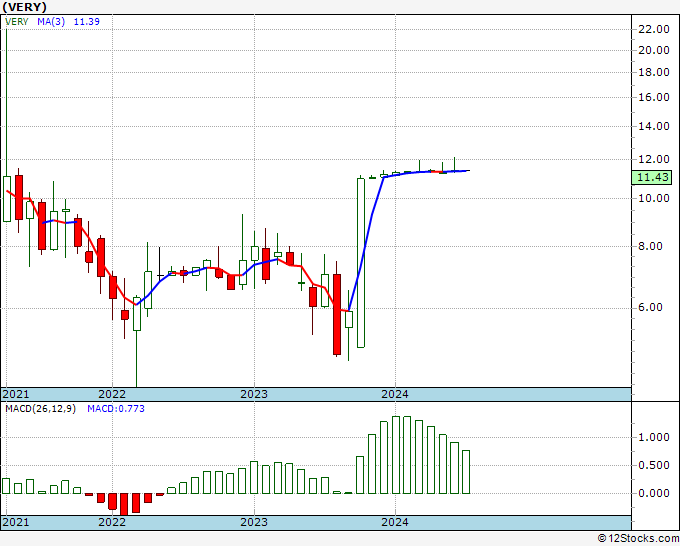Select 2024 on the price chart time axis
680x546 pixels.
click(395, 394)
